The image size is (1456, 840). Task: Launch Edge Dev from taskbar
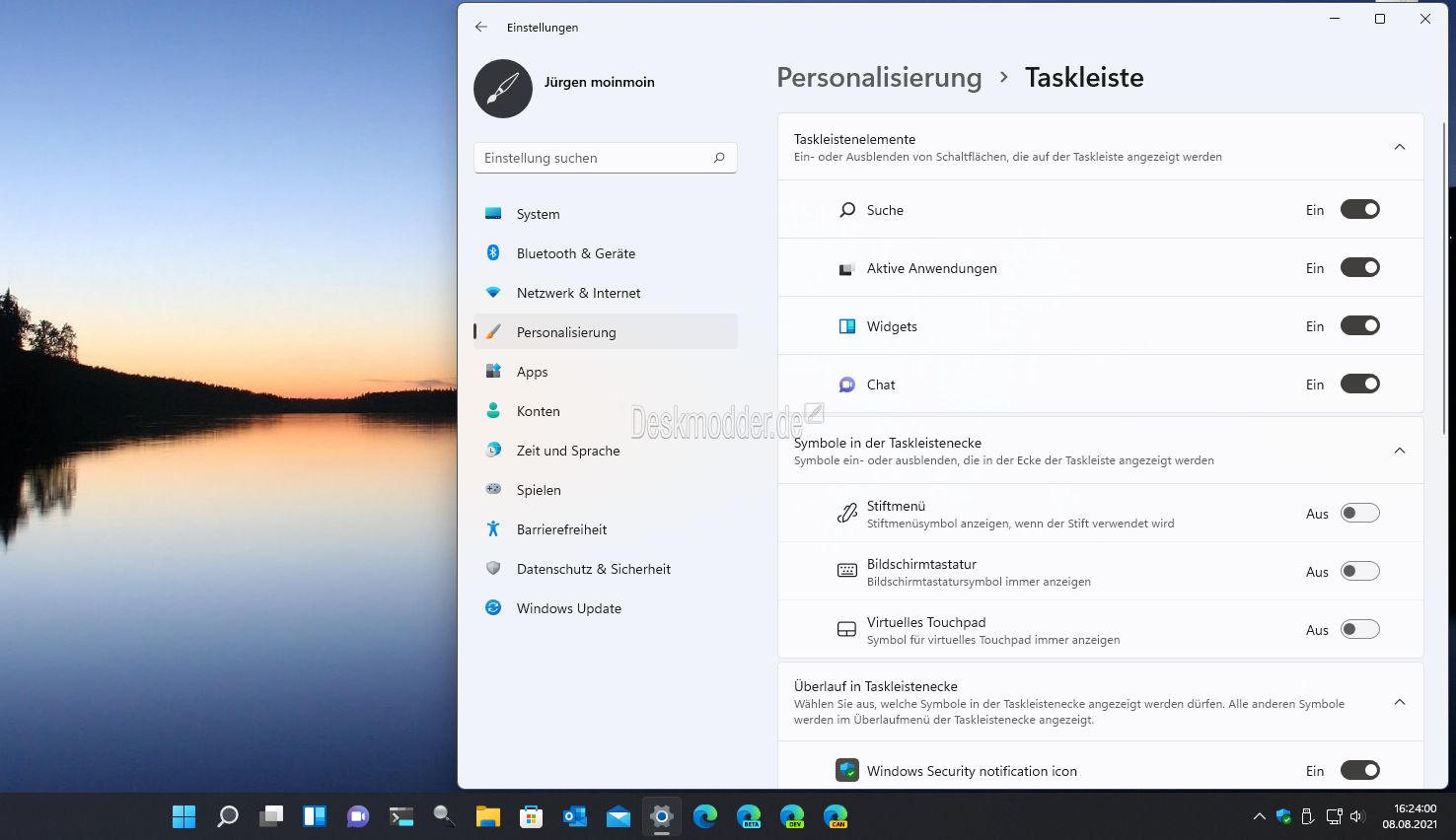792,816
